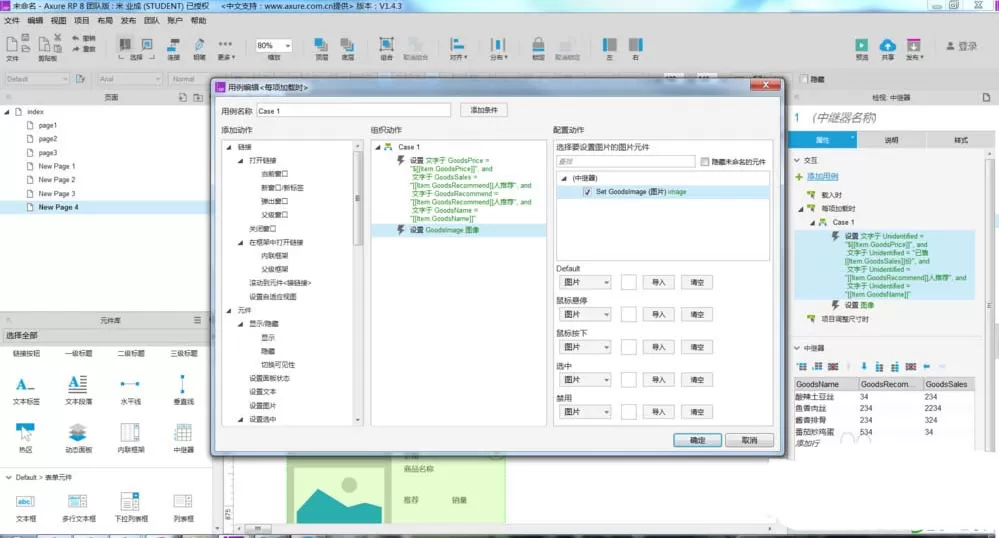Click the cloud share icon
Image resolution: width=999 pixels, height=538 pixels.
tap(888, 45)
